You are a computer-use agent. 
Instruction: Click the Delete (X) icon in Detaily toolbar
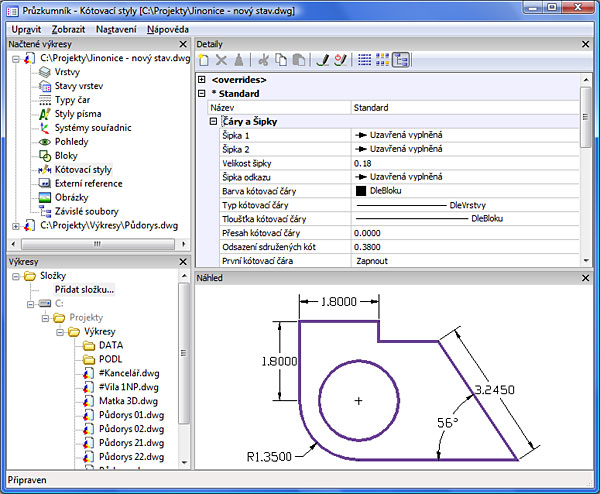[x=222, y=60]
